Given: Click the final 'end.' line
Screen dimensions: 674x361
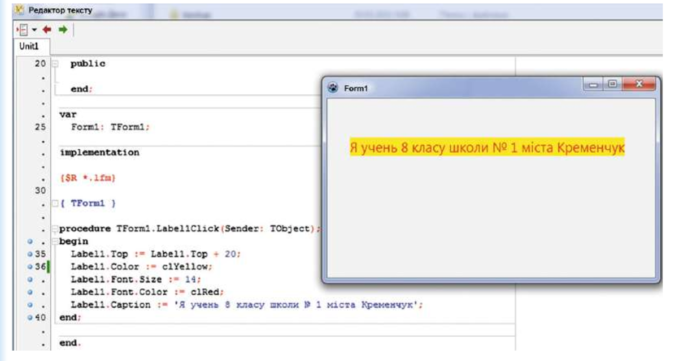Looking at the screenshot, I should [x=70, y=343].
